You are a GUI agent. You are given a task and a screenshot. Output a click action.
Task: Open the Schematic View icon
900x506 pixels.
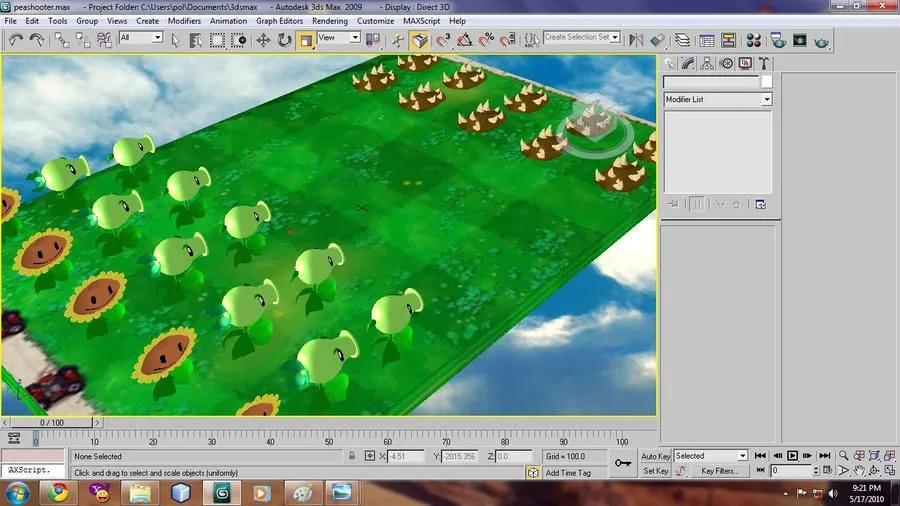point(728,40)
